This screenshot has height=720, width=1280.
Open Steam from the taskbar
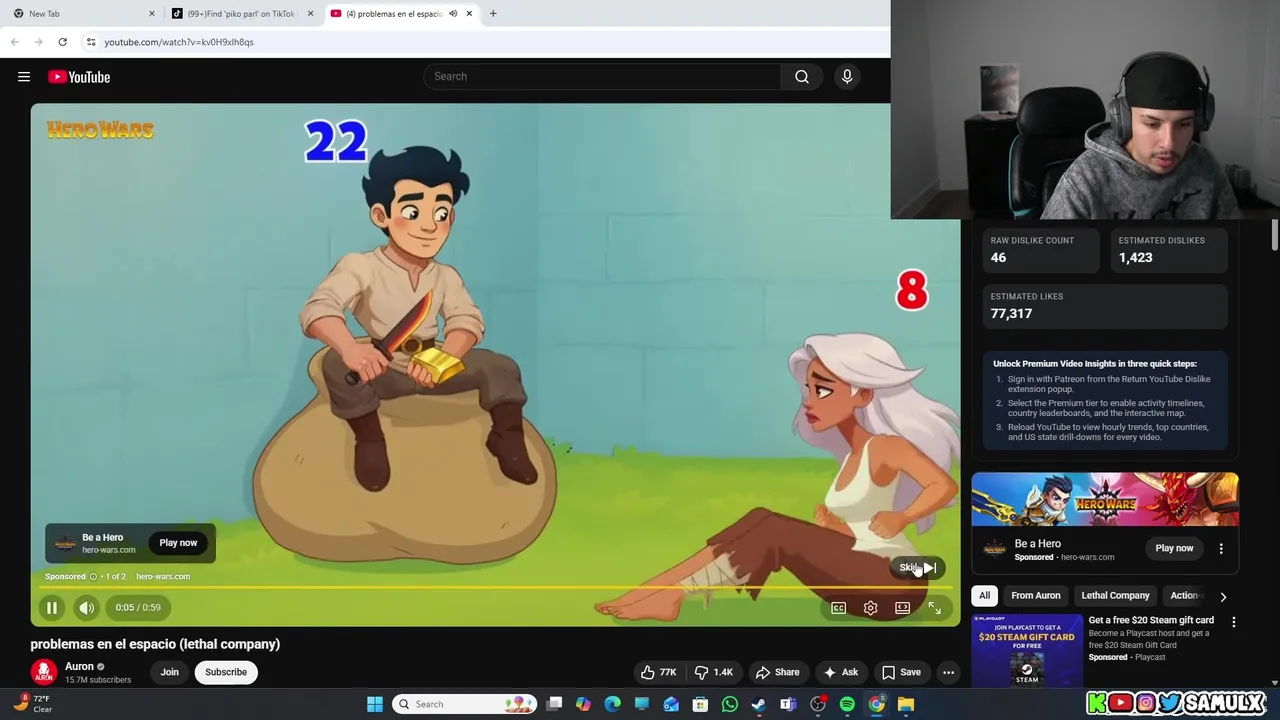[759, 704]
